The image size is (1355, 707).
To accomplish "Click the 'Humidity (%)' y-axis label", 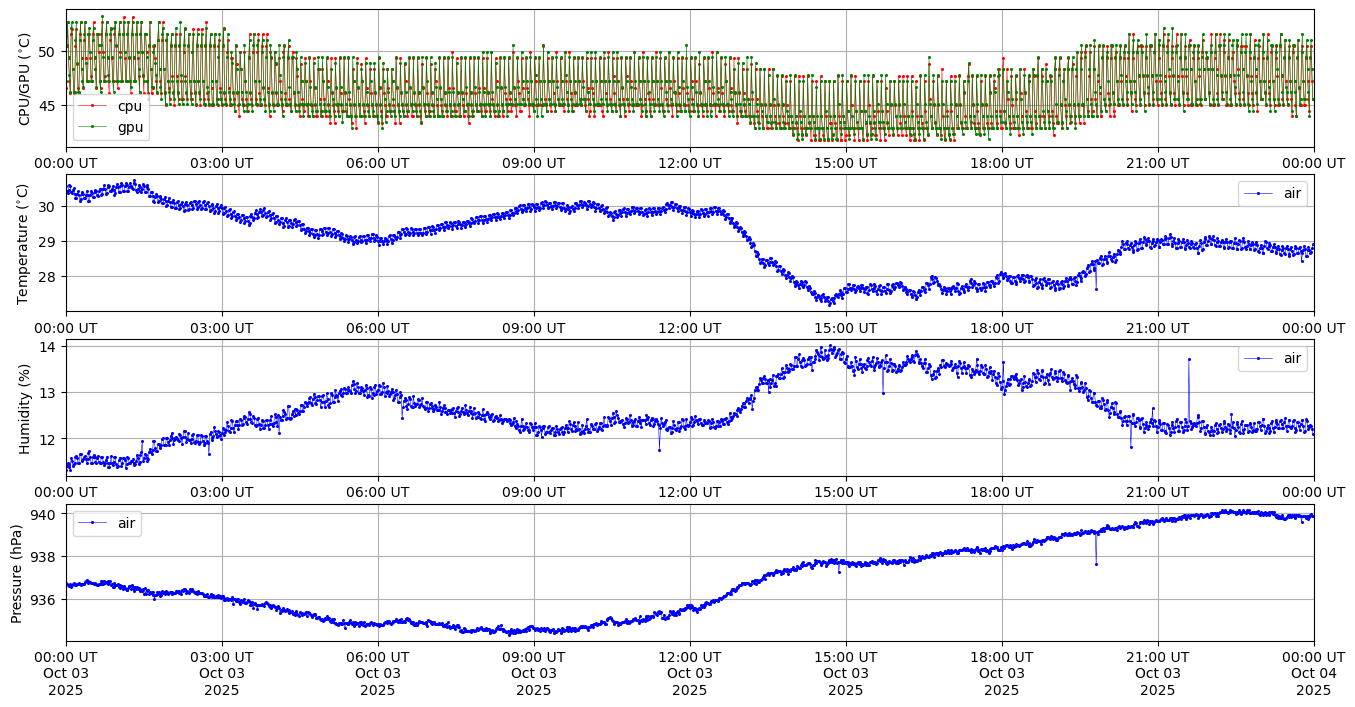I will (x=25, y=408).
